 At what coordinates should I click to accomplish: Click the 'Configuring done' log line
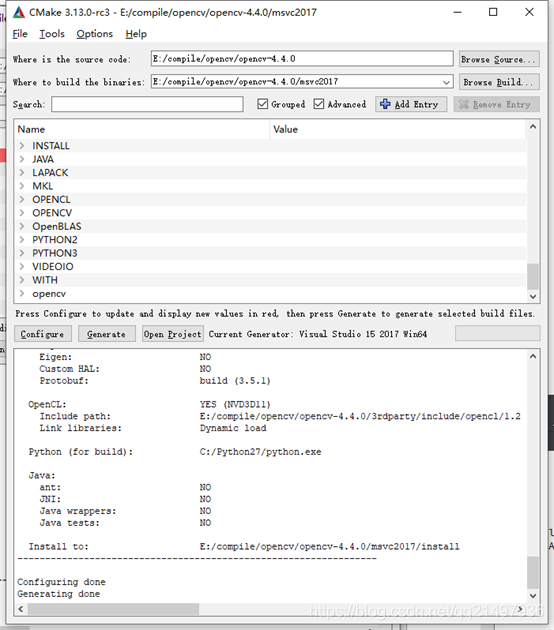61,582
